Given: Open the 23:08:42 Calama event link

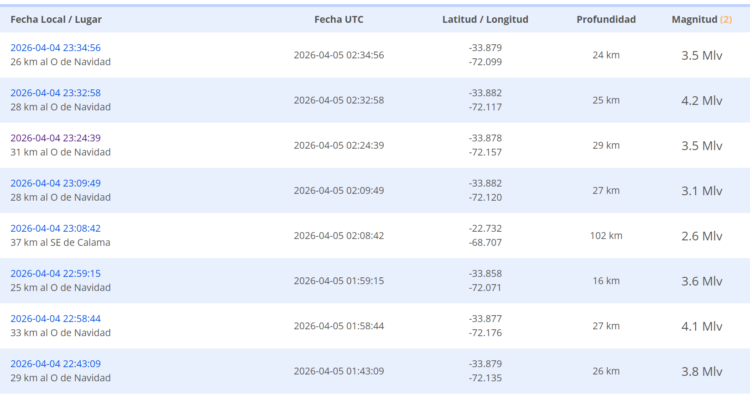Looking at the screenshot, I should point(55,228).
